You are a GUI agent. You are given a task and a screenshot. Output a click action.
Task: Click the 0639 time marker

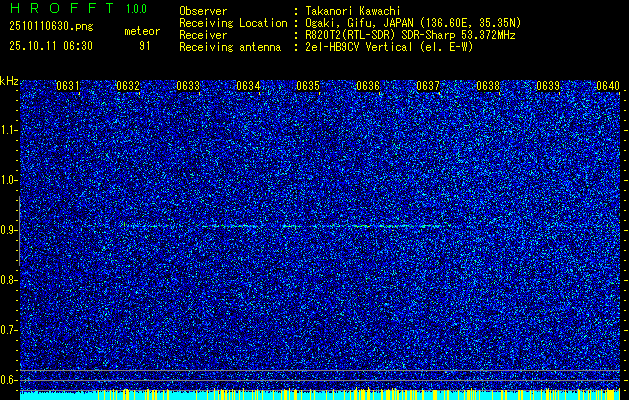(x=548, y=86)
